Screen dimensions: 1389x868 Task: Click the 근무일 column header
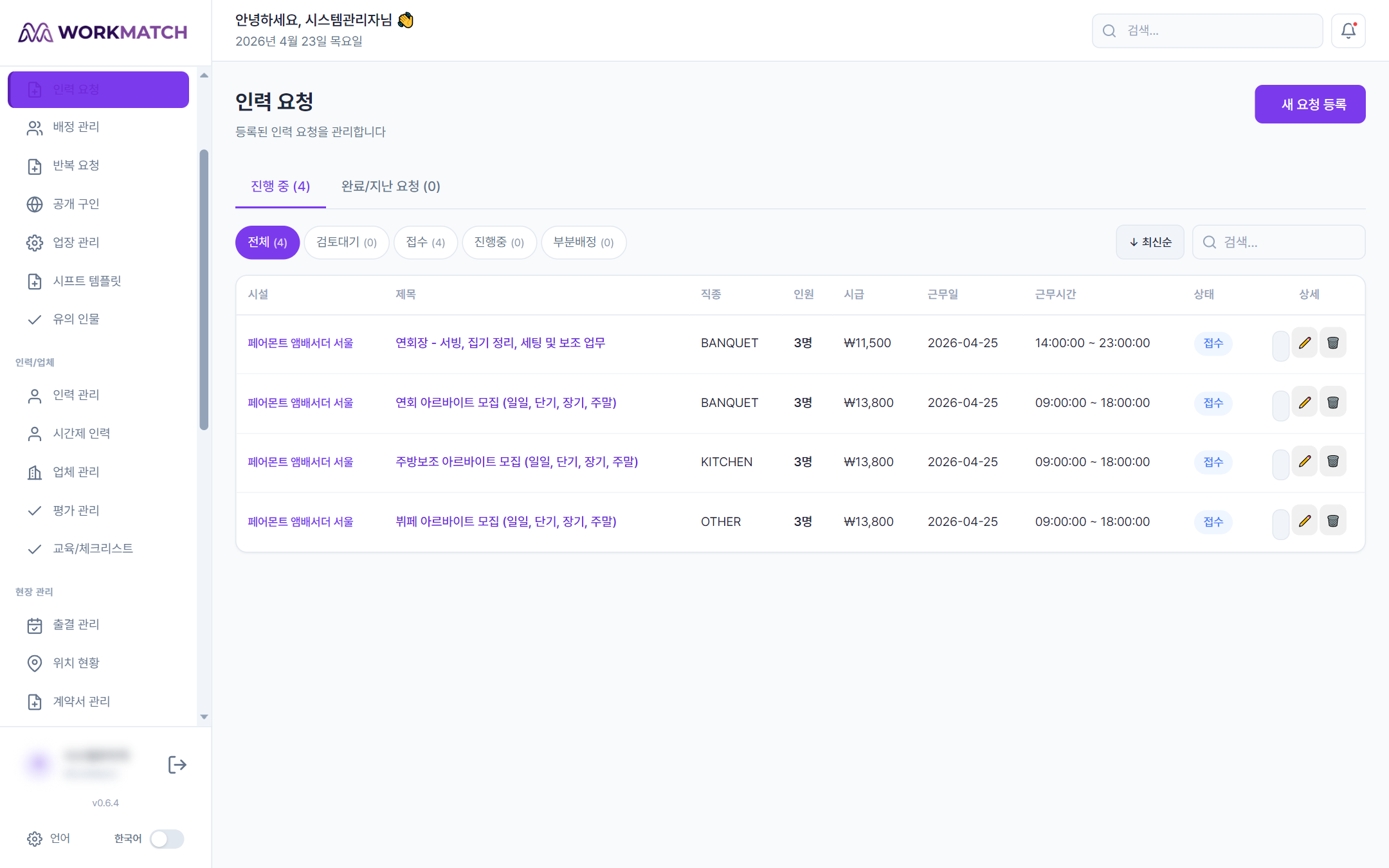pyautogui.click(x=943, y=294)
